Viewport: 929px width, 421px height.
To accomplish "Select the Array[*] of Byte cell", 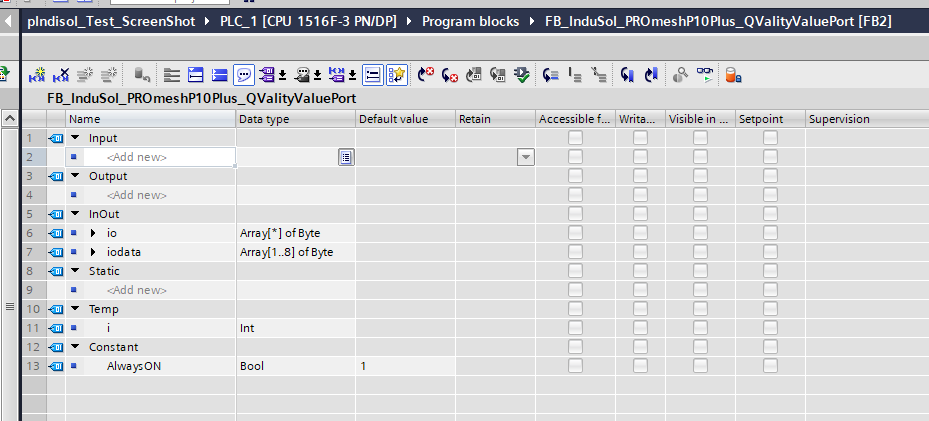I will (x=296, y=233).
